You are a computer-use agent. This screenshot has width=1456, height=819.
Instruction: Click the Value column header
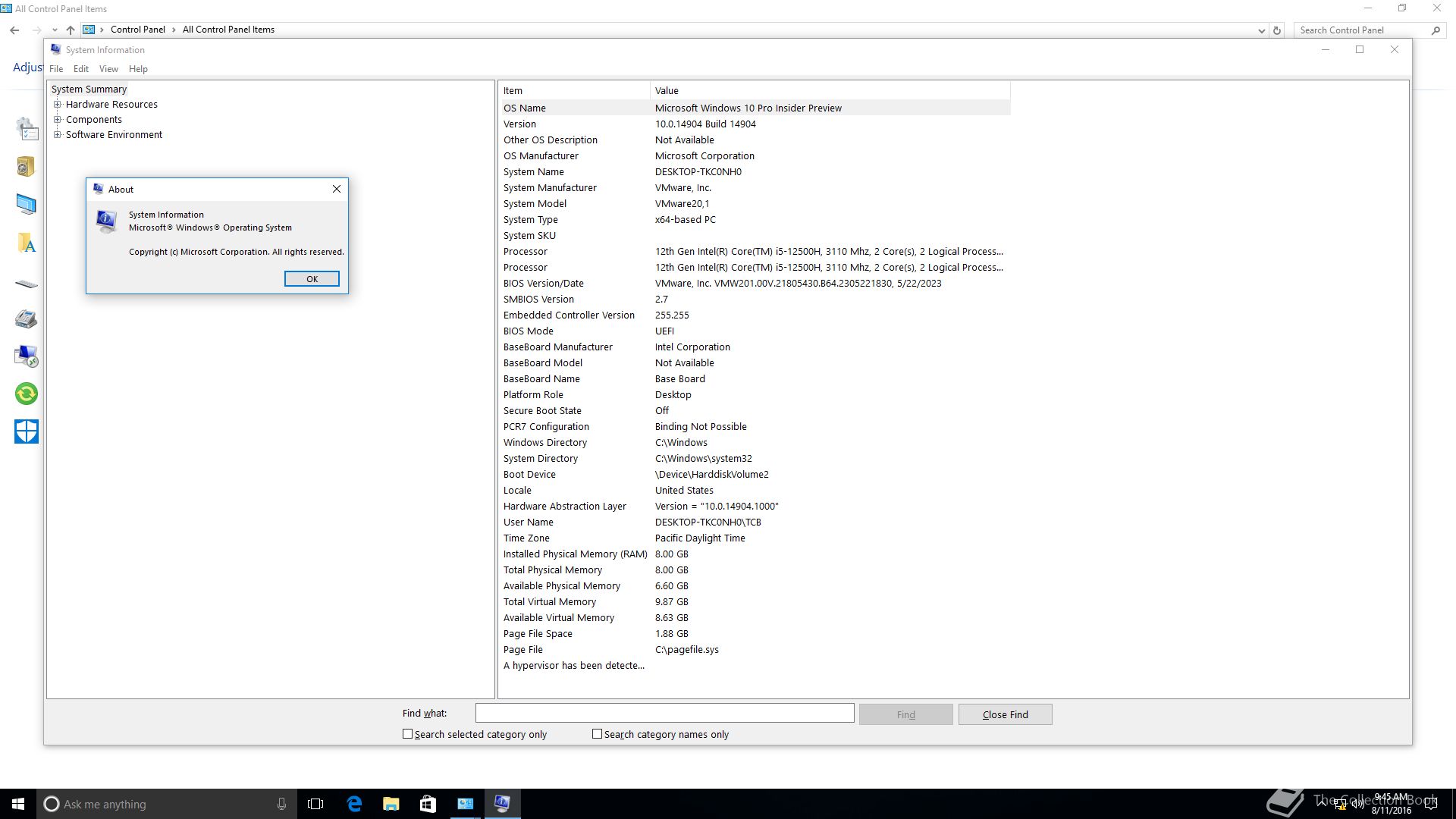(x=830, y=91)
